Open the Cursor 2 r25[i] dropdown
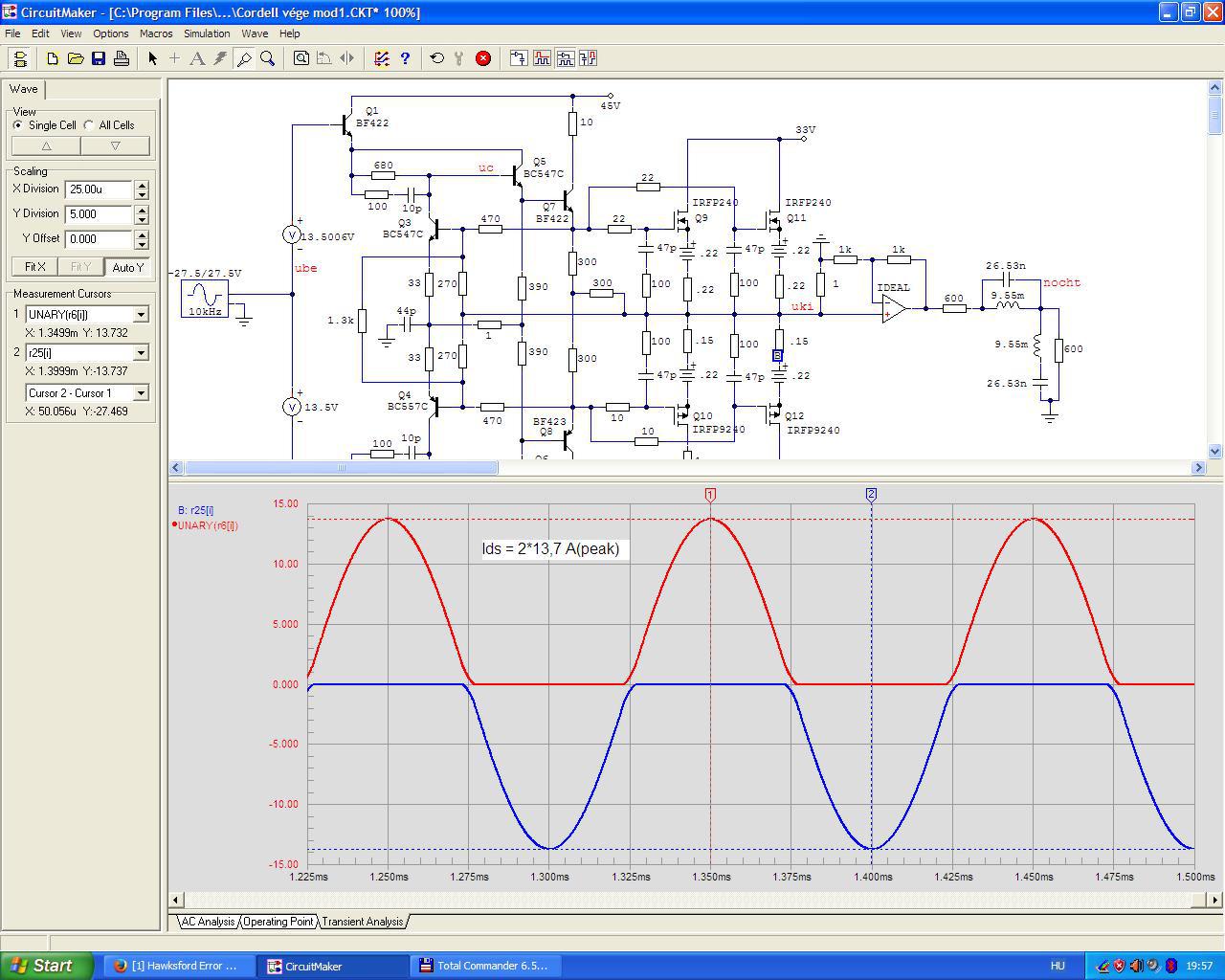Screen dimensions: 1225x980 pos(141,353)
